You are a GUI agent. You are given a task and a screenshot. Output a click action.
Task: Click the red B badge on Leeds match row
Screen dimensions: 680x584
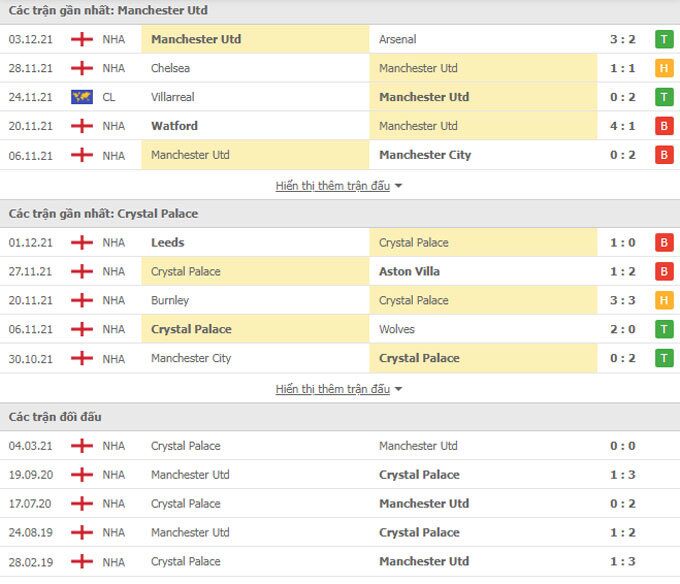663,243
